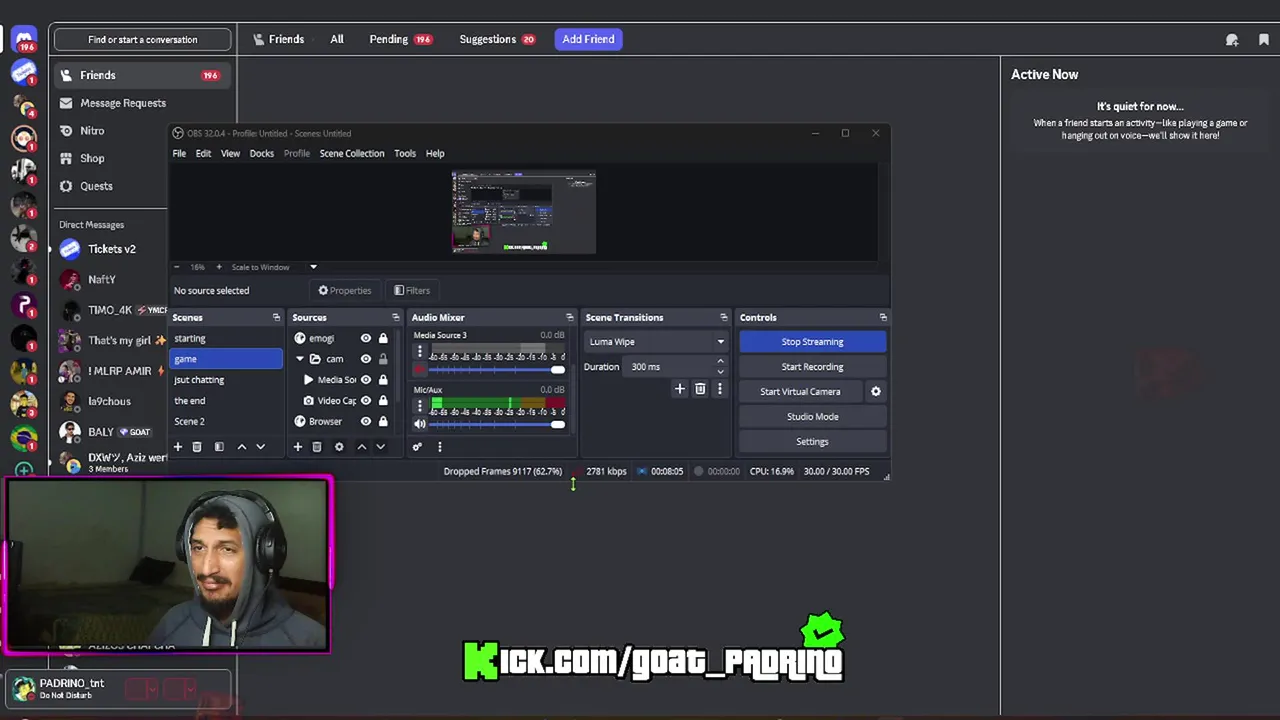Open Media Source 3 mixer options menu
Screen dimensions: 1280x720
coord(419,352)
